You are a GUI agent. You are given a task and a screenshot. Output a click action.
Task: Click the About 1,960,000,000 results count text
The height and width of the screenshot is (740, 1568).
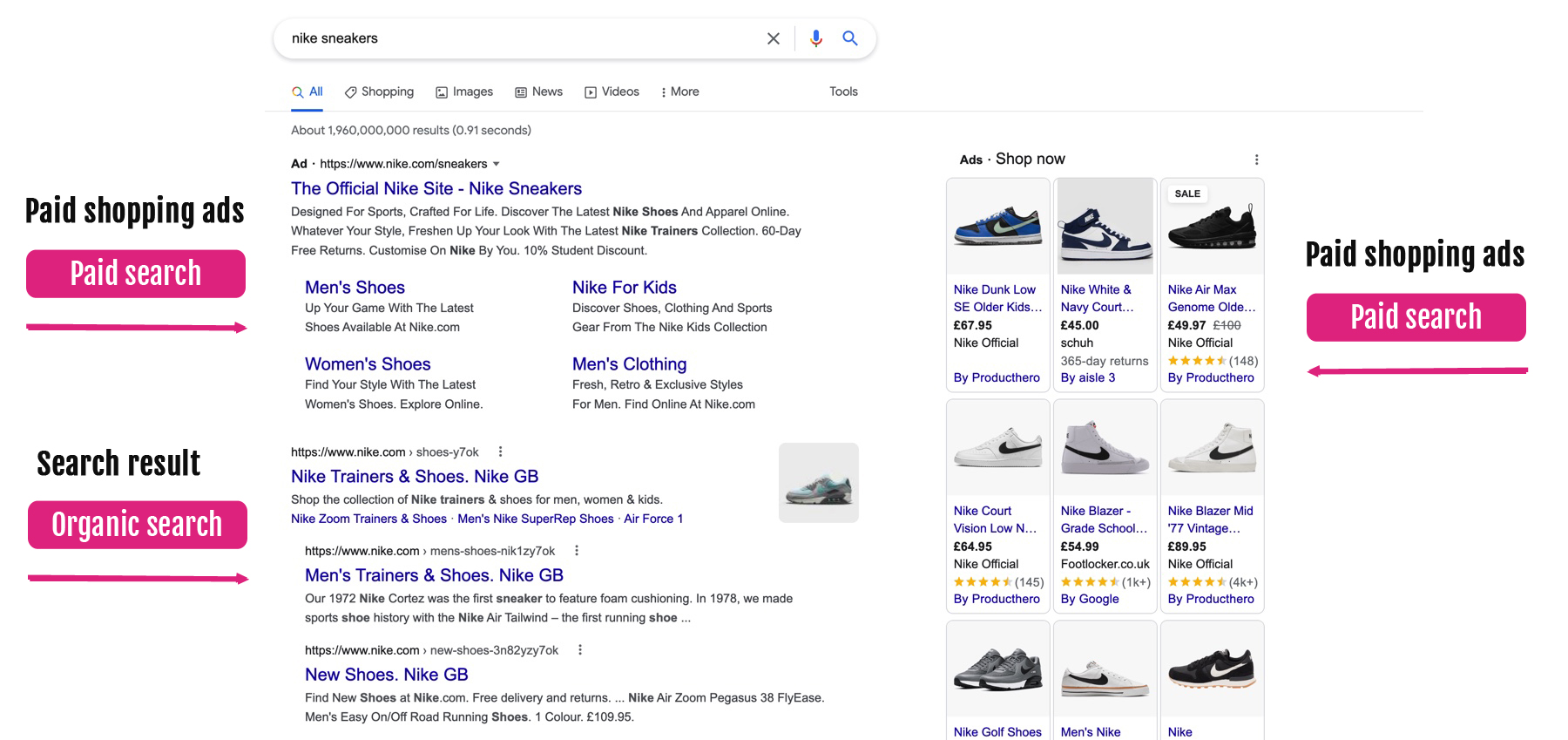(411, 131)
